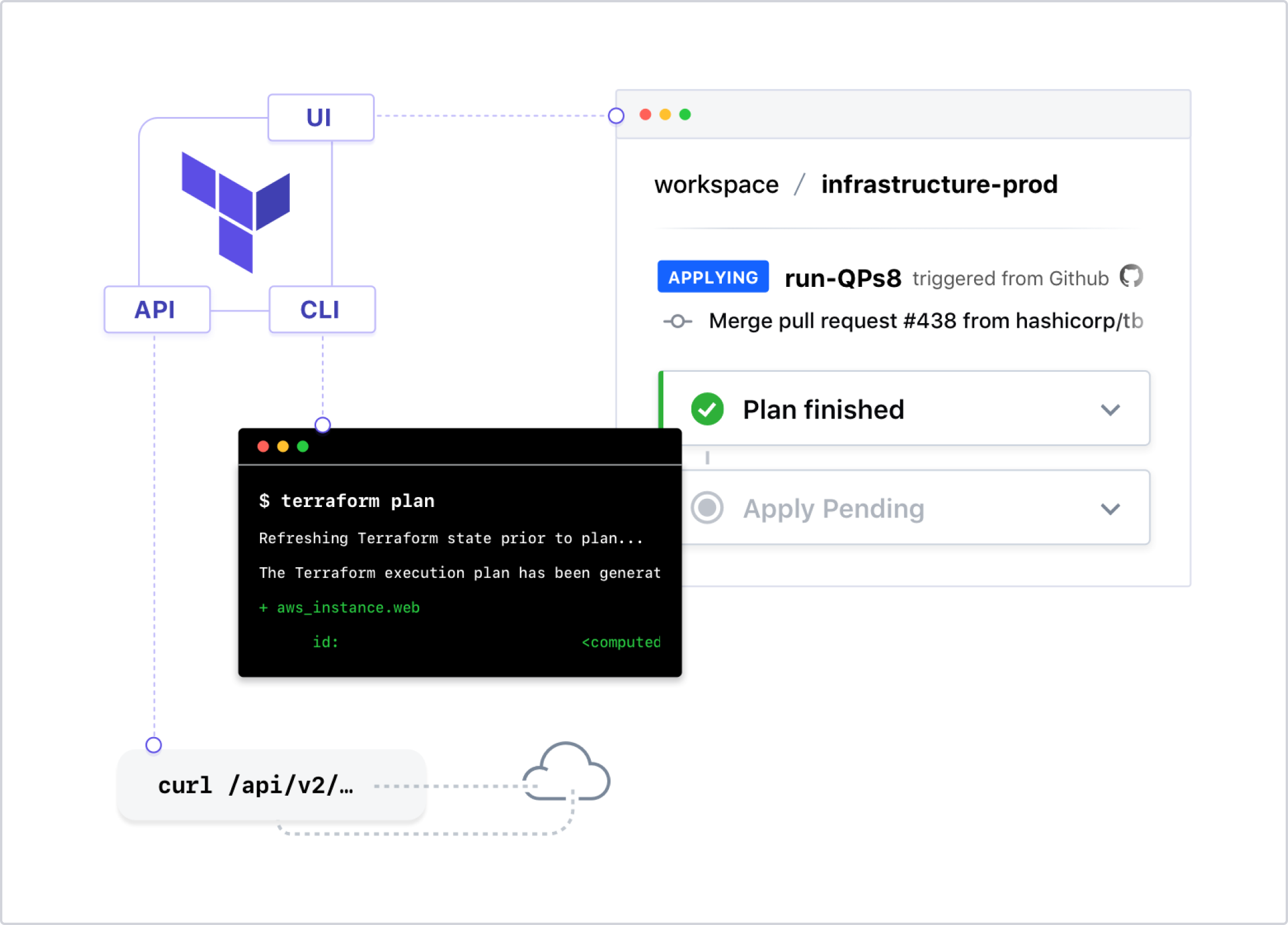Click the APPLYING status badge
This screenshot has height=925, width=1288.
point(713,276)
